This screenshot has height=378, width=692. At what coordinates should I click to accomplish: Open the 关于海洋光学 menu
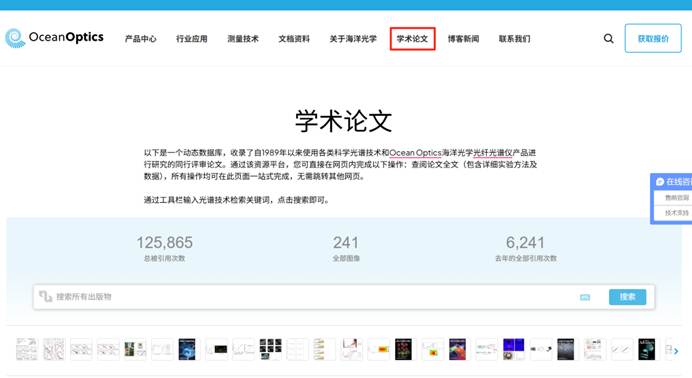pos(353,39)
